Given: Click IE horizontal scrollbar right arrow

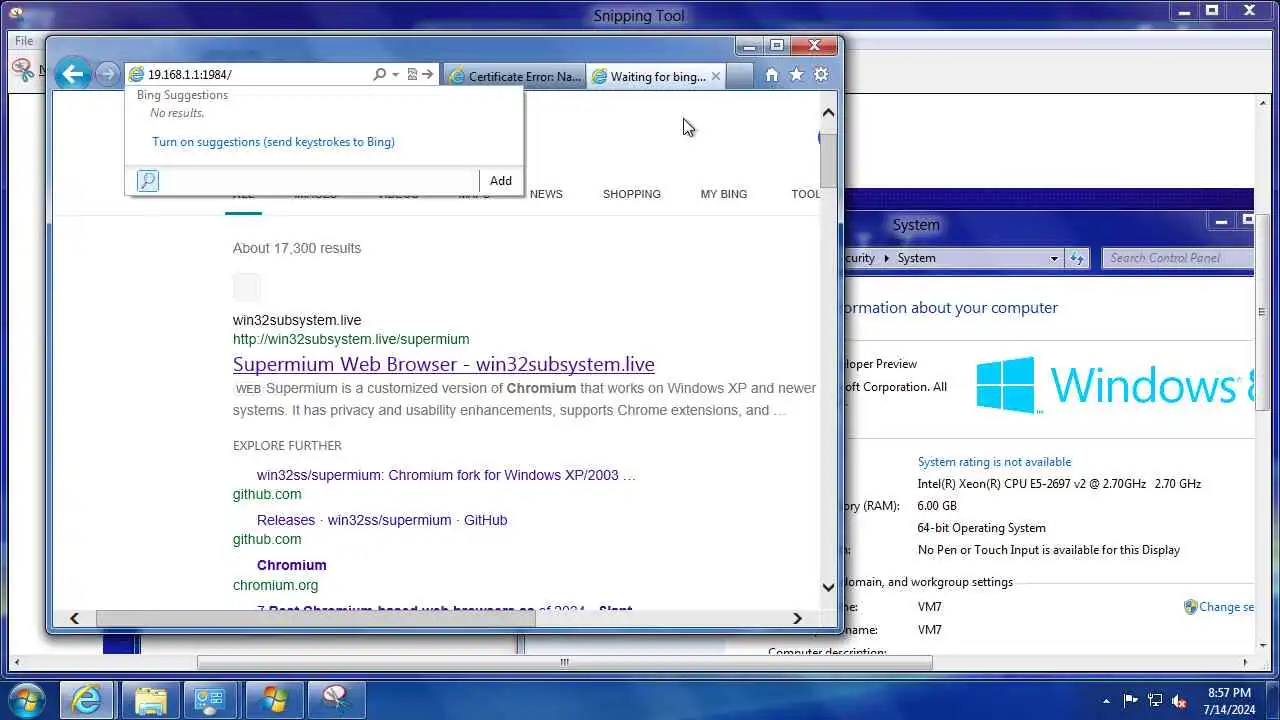Looking at the screenshot, I should [797, 618].
